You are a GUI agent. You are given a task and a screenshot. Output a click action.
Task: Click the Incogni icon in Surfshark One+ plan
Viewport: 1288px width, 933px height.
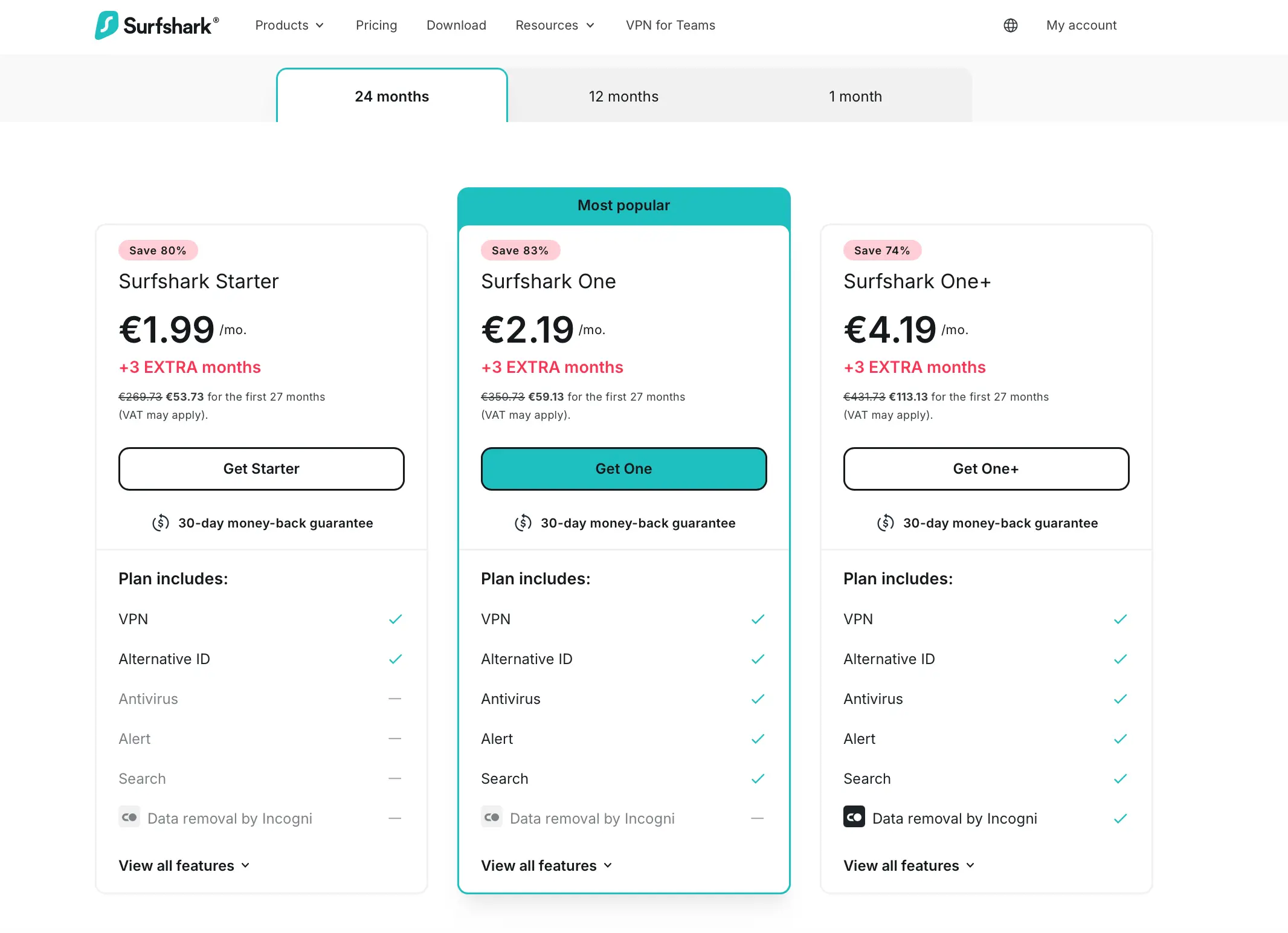tap(854, 817)
